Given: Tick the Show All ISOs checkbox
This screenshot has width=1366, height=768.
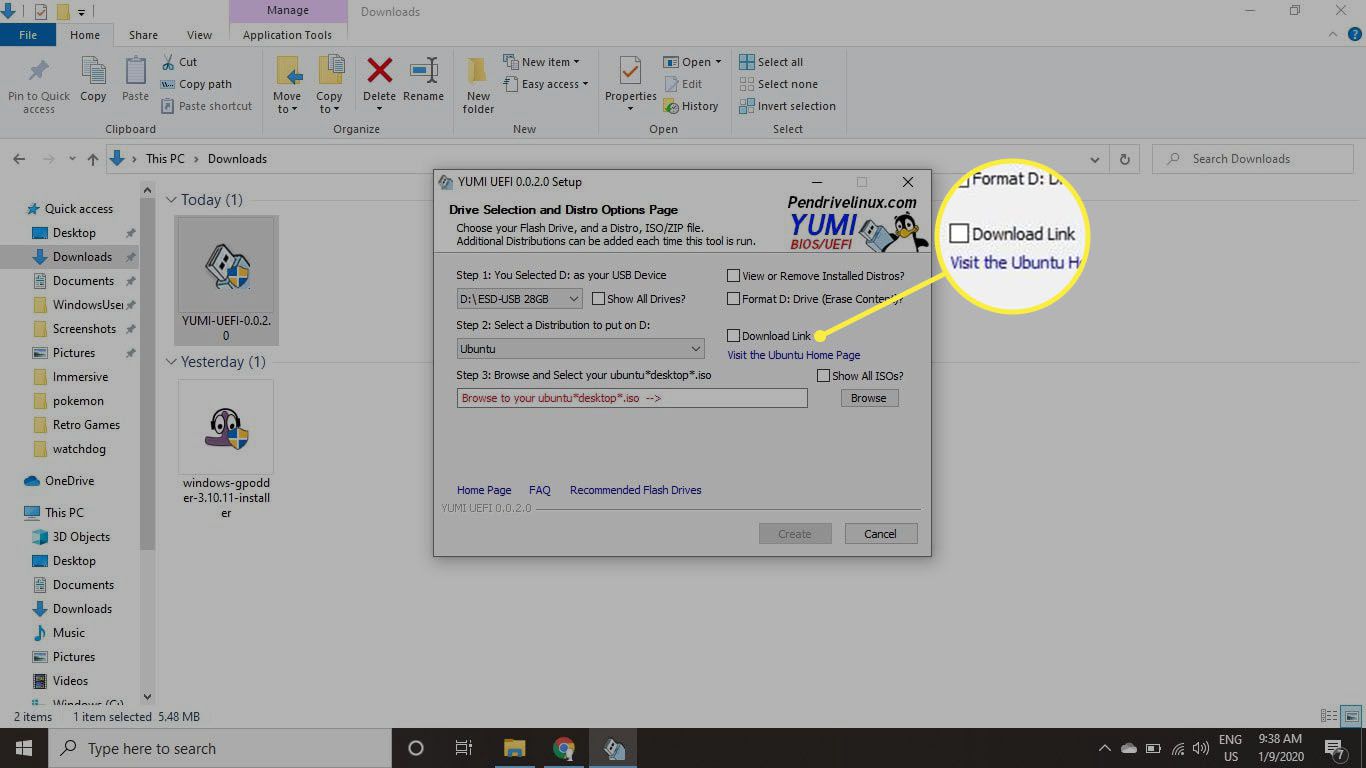Looking at the screenshot, I should pyautogui.click(x=824, y=376).
